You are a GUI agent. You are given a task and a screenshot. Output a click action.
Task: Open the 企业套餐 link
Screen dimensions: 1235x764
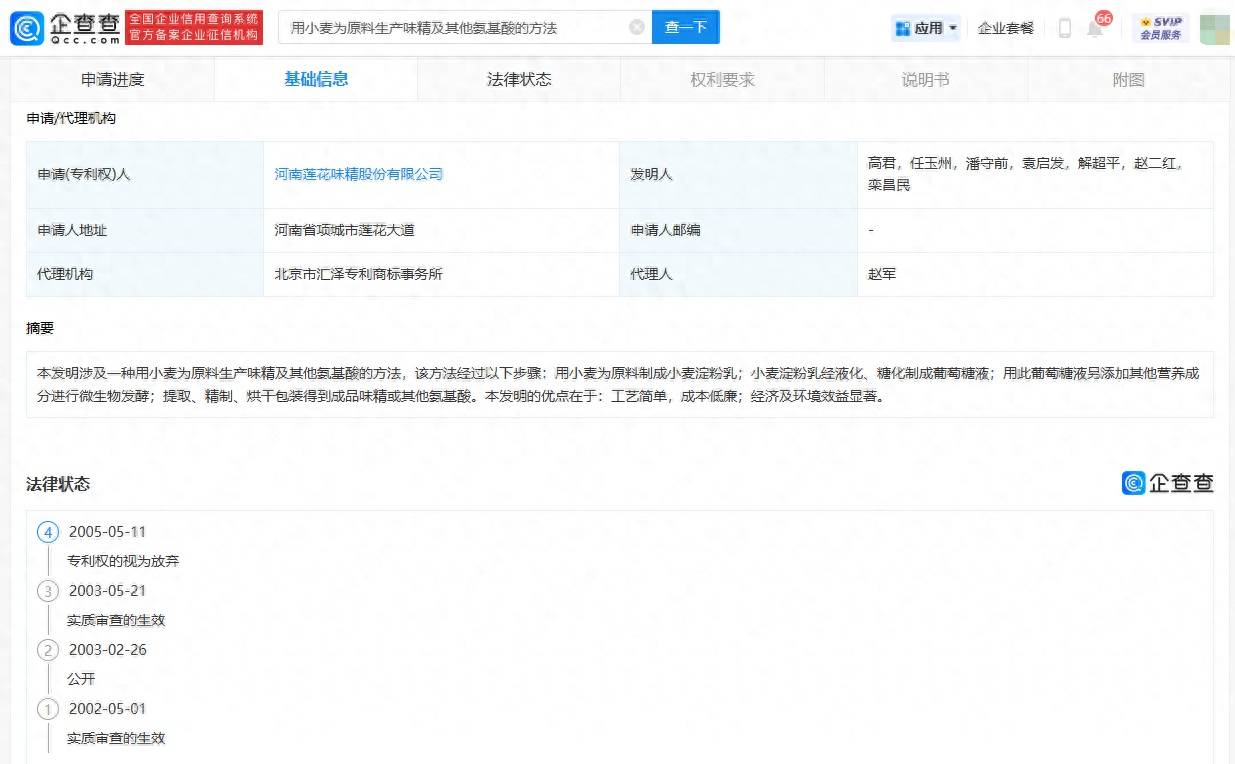pos(1006,28)
